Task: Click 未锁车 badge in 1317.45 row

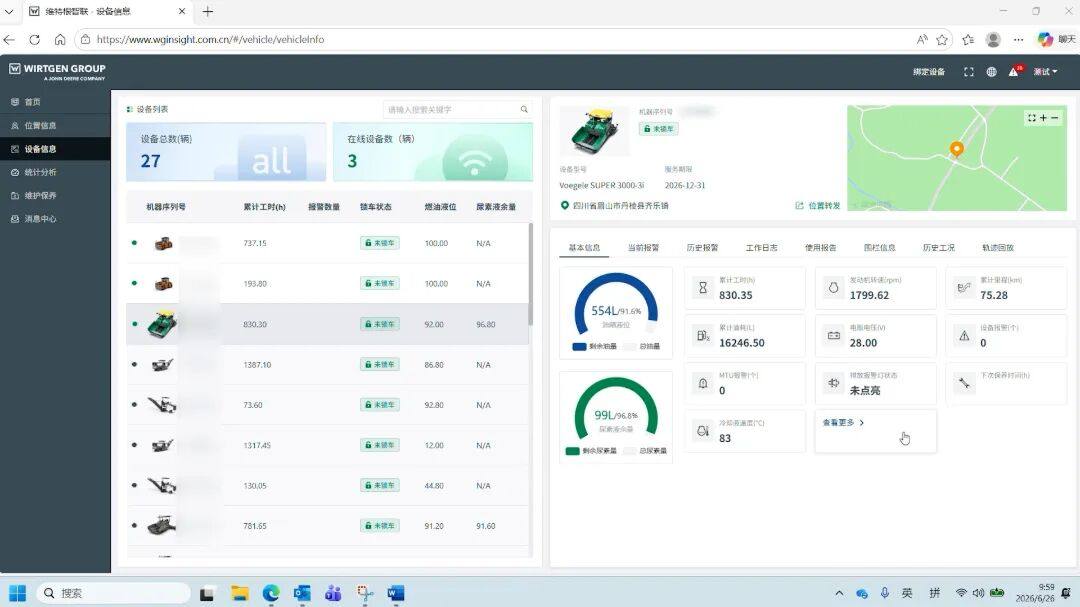Action: (x=380, y=445)
